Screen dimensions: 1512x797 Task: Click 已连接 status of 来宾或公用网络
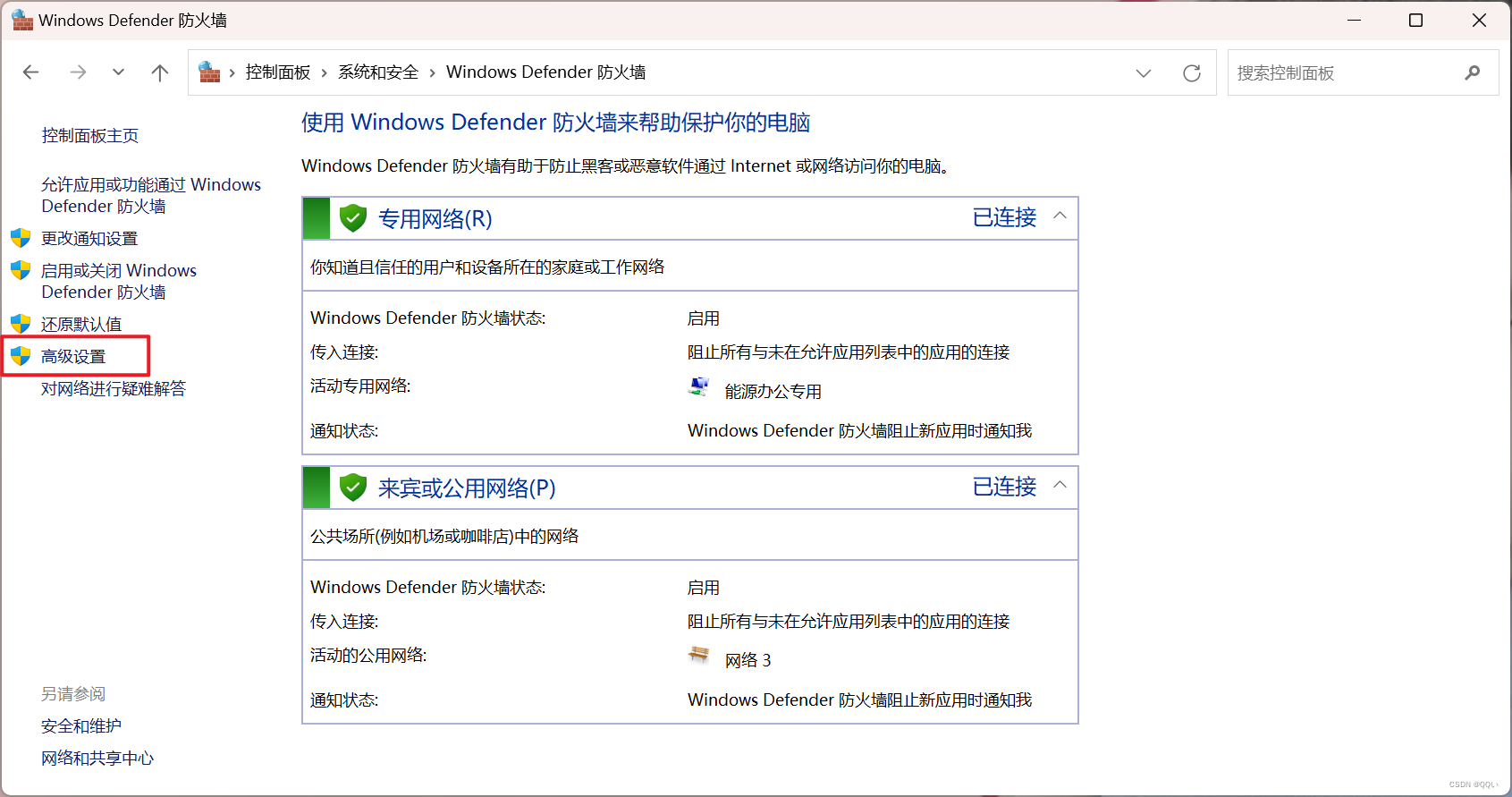click(x=1005, y=487)
